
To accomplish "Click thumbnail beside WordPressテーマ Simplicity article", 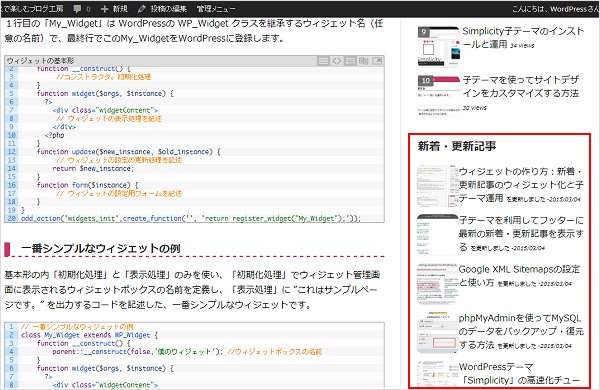I will click(437, 374).
